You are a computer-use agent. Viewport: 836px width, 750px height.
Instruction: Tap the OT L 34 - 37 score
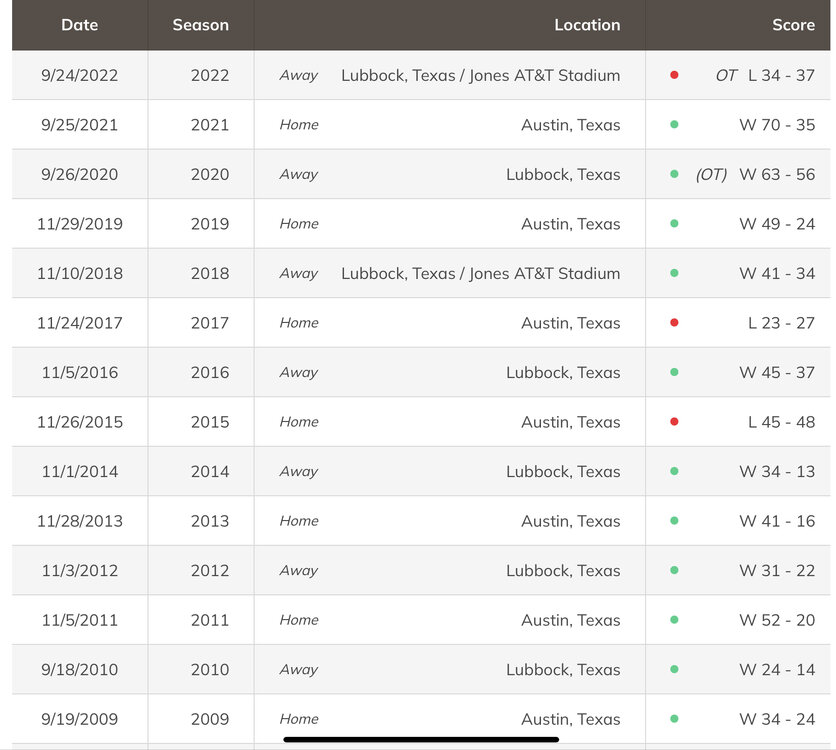click(x=765, y=75)
